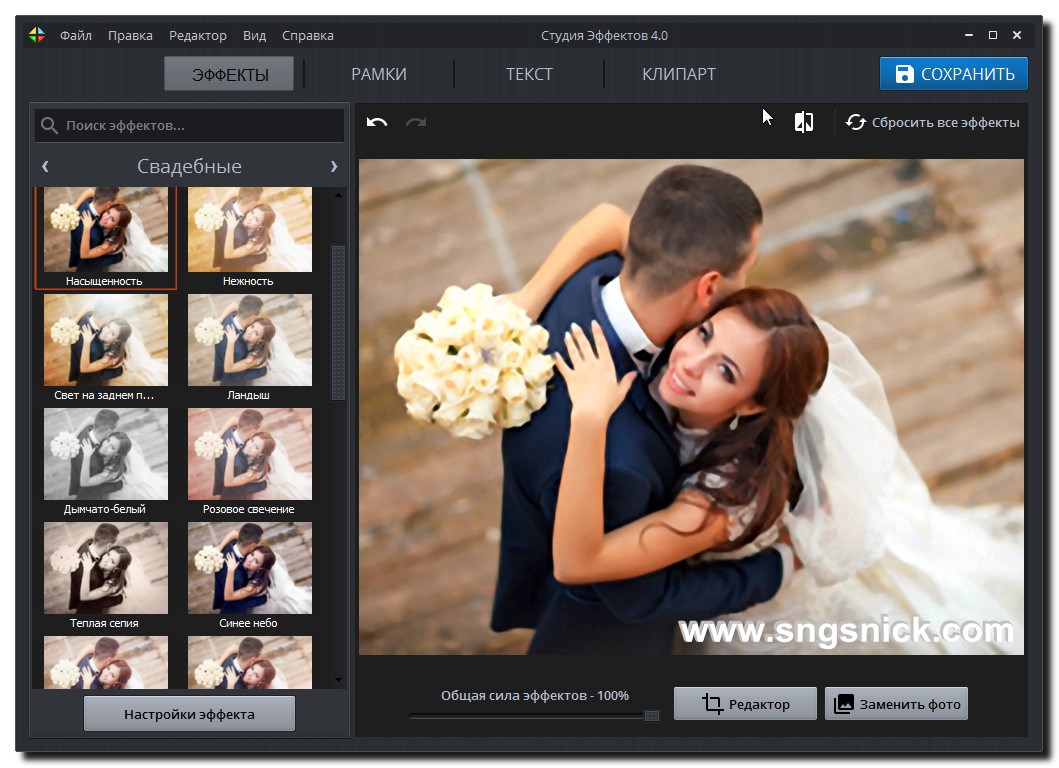This screenshot has height=768, width=1059.
Task: Click the overall effect strength slider handle
Action: (x=652, y=715)
